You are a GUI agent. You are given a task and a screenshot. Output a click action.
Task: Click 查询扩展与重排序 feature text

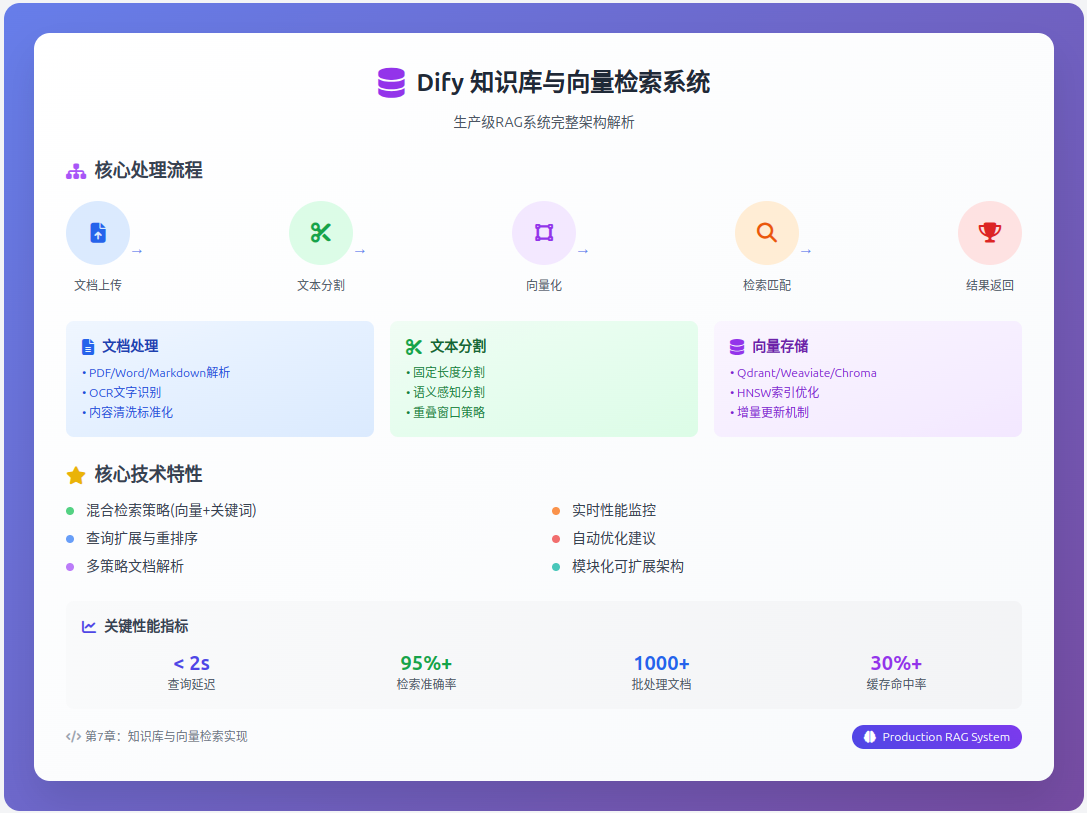coord(142,539)
